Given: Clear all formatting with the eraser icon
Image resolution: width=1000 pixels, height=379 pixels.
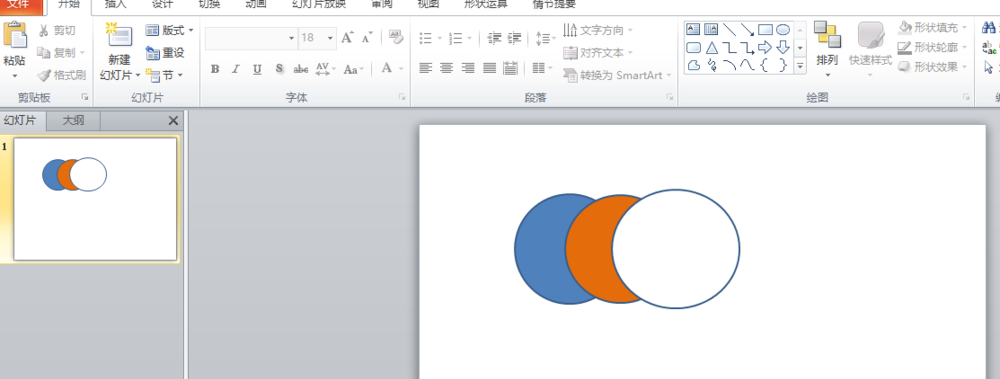Looking at the screenshot, I should click(396, 37).
